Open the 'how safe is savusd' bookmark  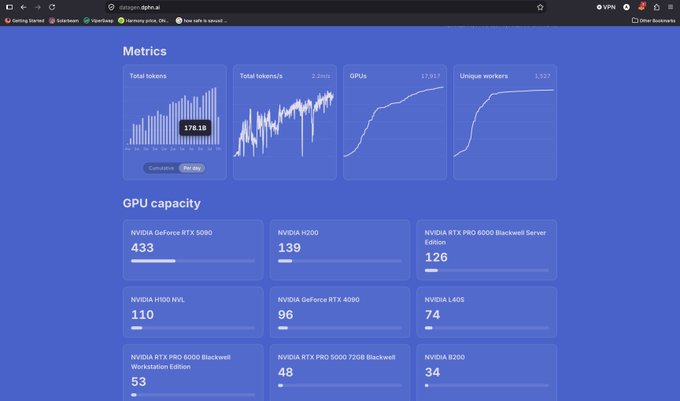pos(201,20)
